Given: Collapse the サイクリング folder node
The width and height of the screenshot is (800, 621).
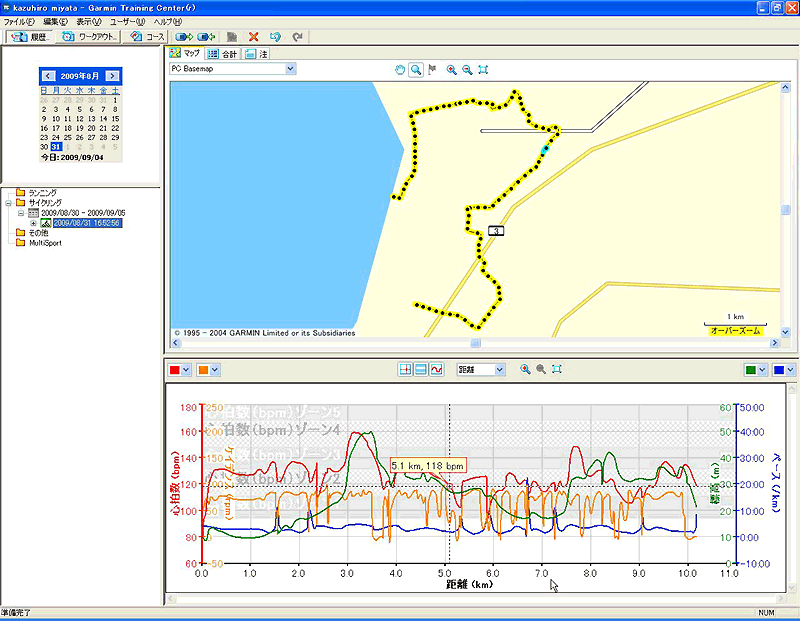Looking at the screenshot, I should 8,203.
